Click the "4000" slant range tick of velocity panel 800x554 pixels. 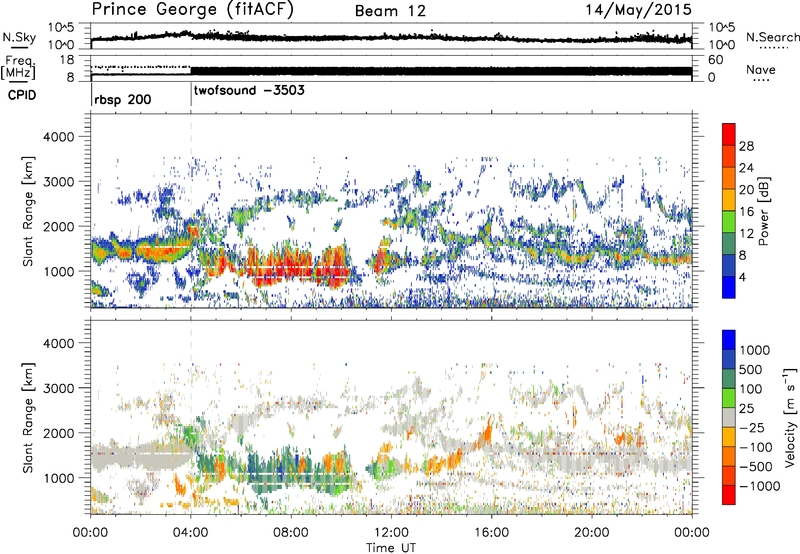58,343
